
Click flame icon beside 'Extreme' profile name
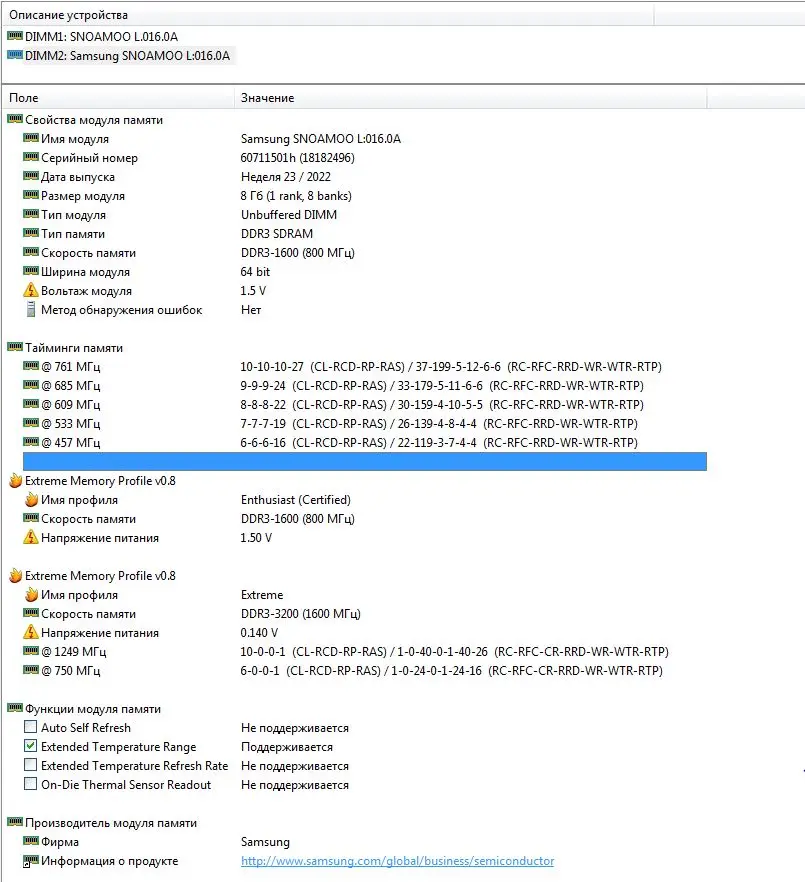pyautogui.click(x=31, y=595)
